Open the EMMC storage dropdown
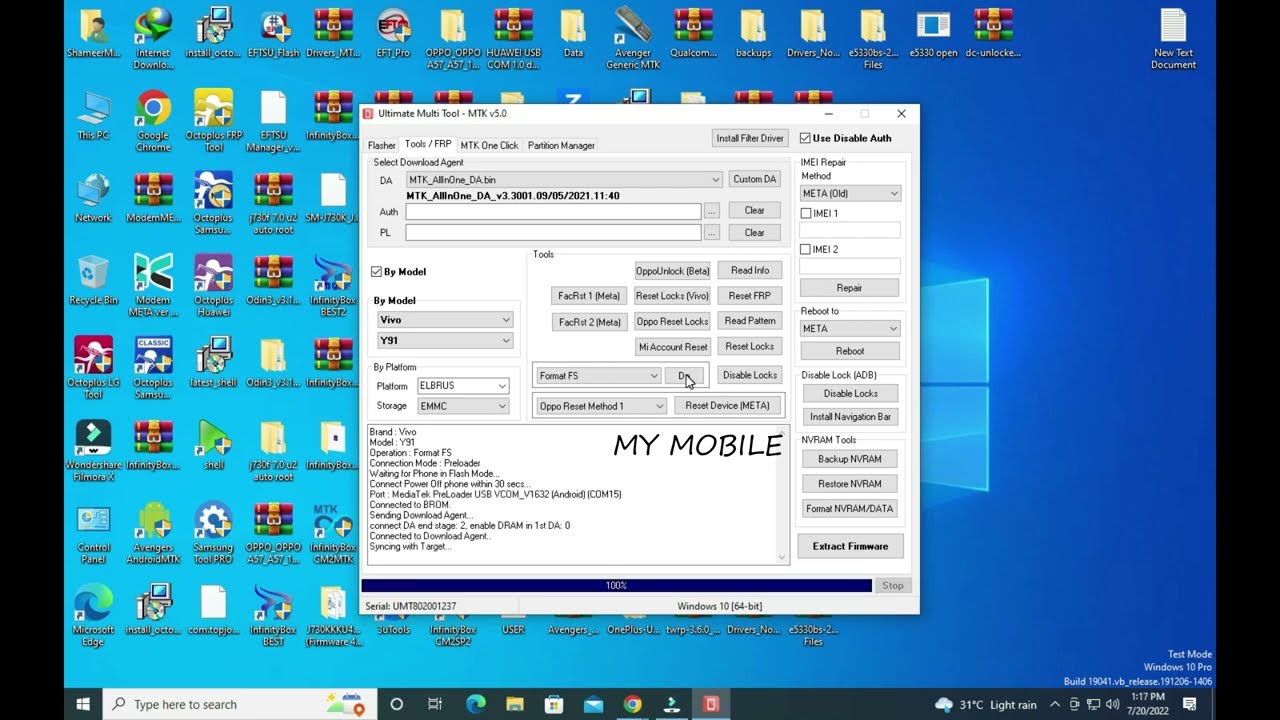The image size is (1280, 720). (x=462, y=406)
